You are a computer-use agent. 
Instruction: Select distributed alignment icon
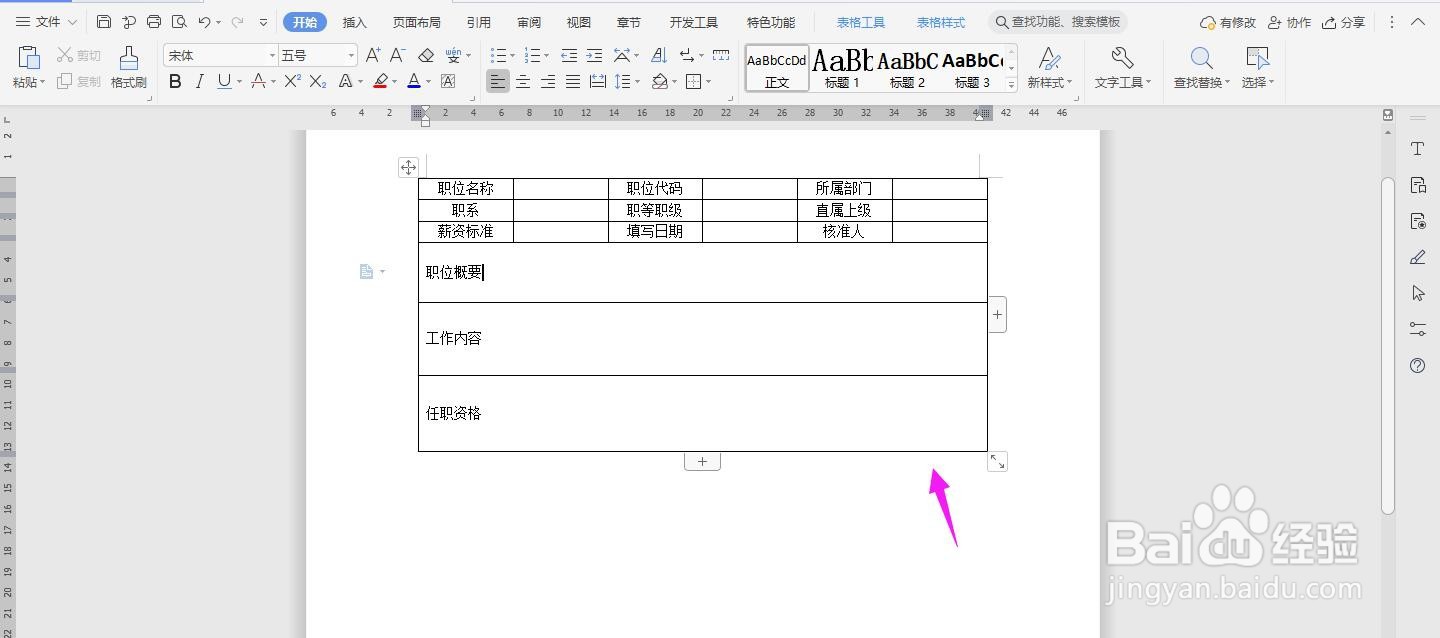coord(597,82)
